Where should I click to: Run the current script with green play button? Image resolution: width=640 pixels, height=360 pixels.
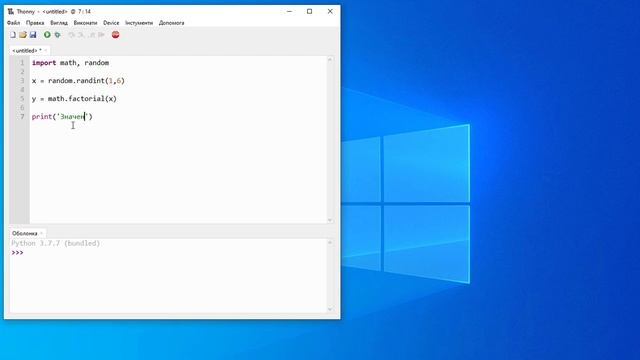pyautogui.click(x=47, y=35)
